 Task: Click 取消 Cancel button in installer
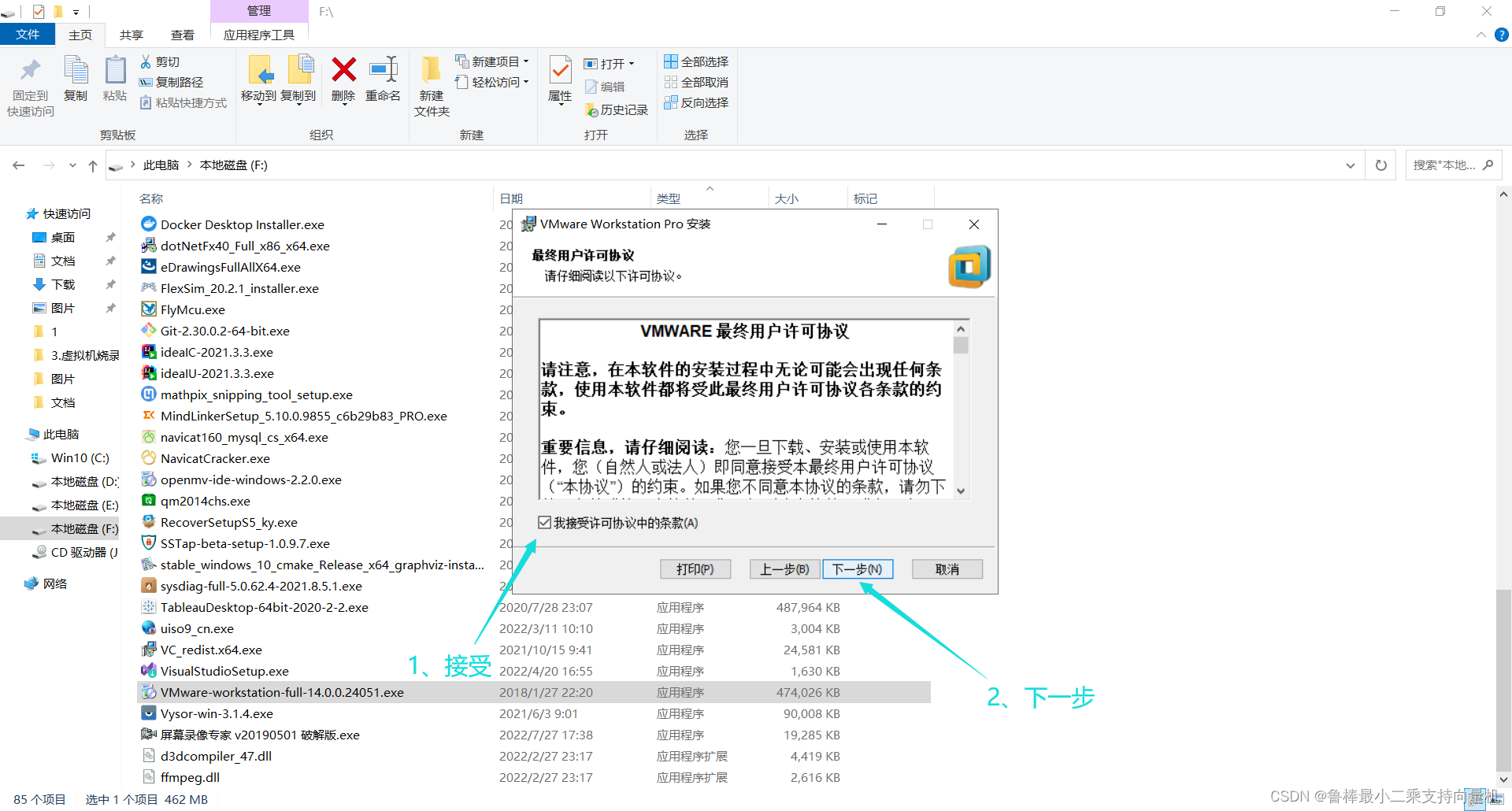947,569
